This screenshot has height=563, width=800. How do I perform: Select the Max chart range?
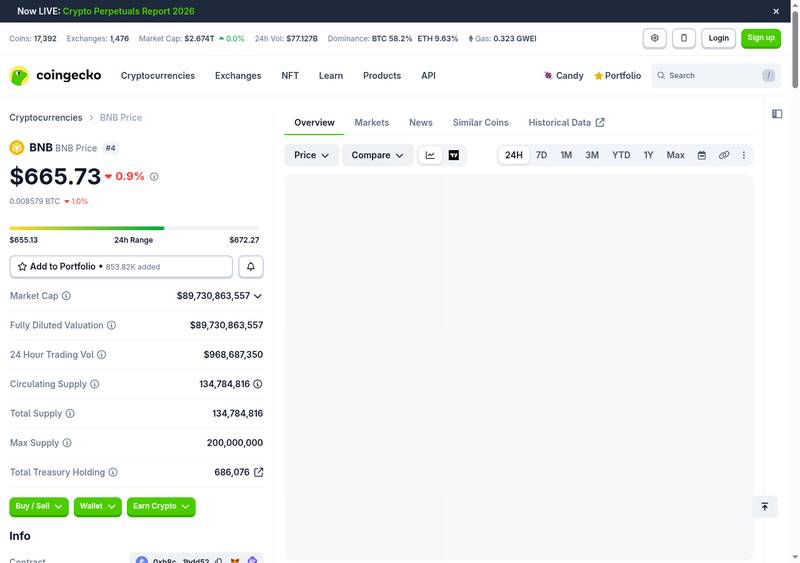point(675,155)
